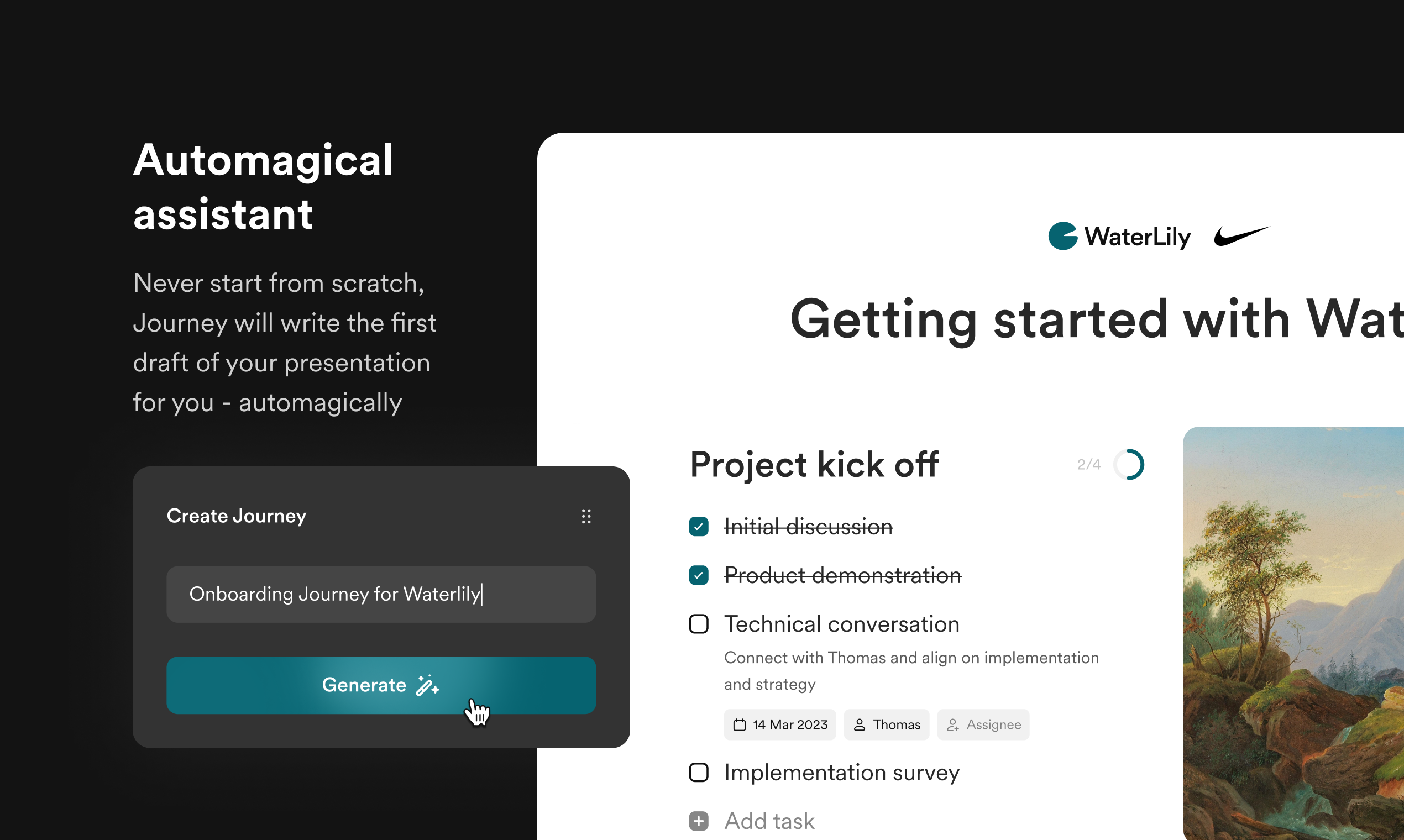
Task: Click the Onboarding Journey text input field
Action: pos(381,594)
